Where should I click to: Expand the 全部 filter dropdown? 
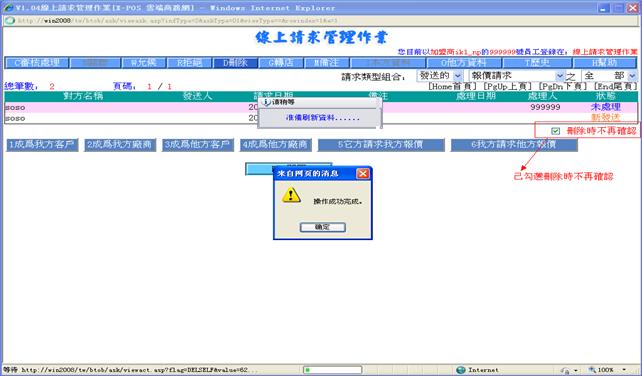pyautogui.click(x=632, y=76)
